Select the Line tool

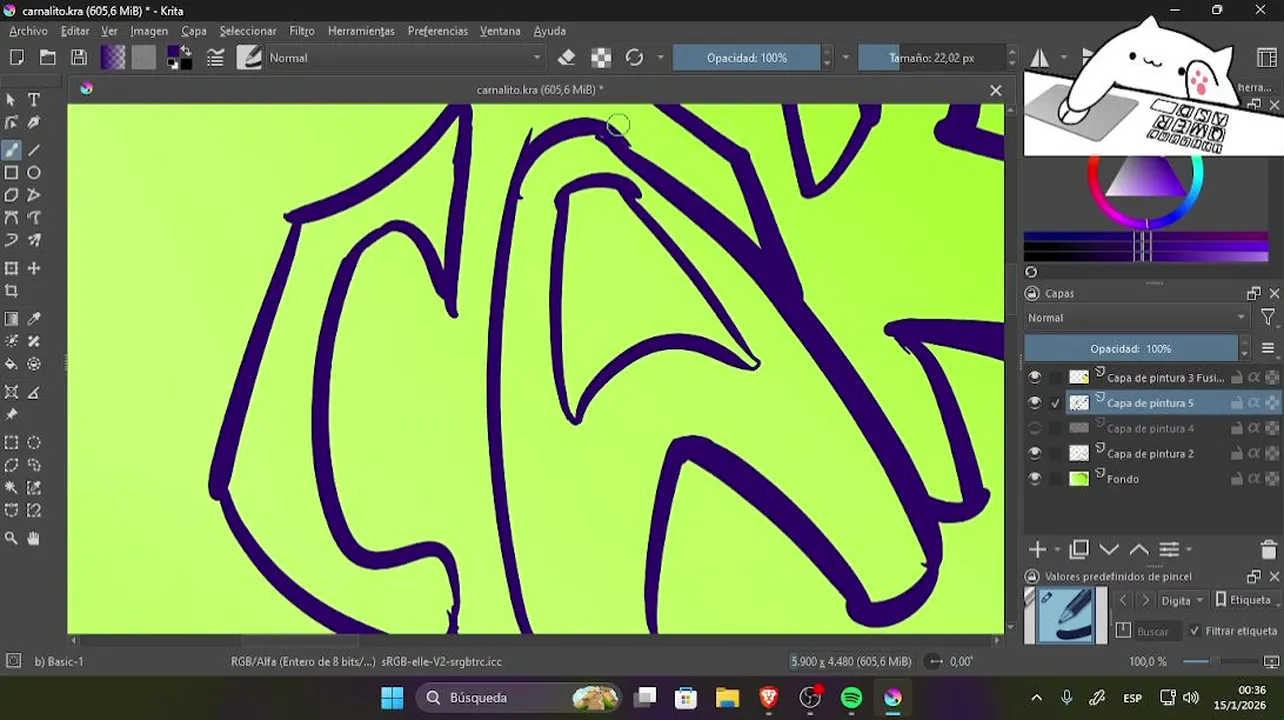[x=34, y=150]
